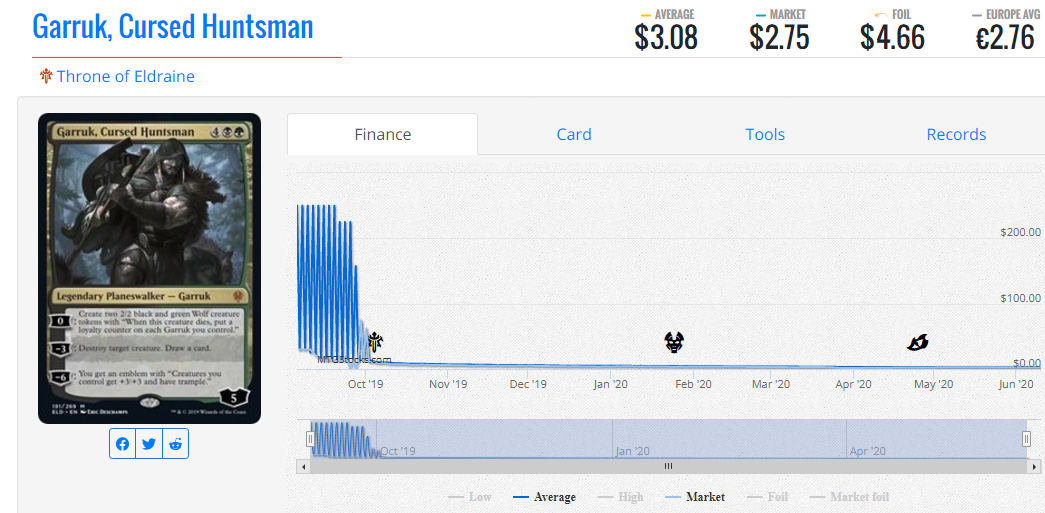The height and width of the screenshot is (513, 1045).
Task: Click the Ikoria set marker near May '20
Action: coord(918,343)
